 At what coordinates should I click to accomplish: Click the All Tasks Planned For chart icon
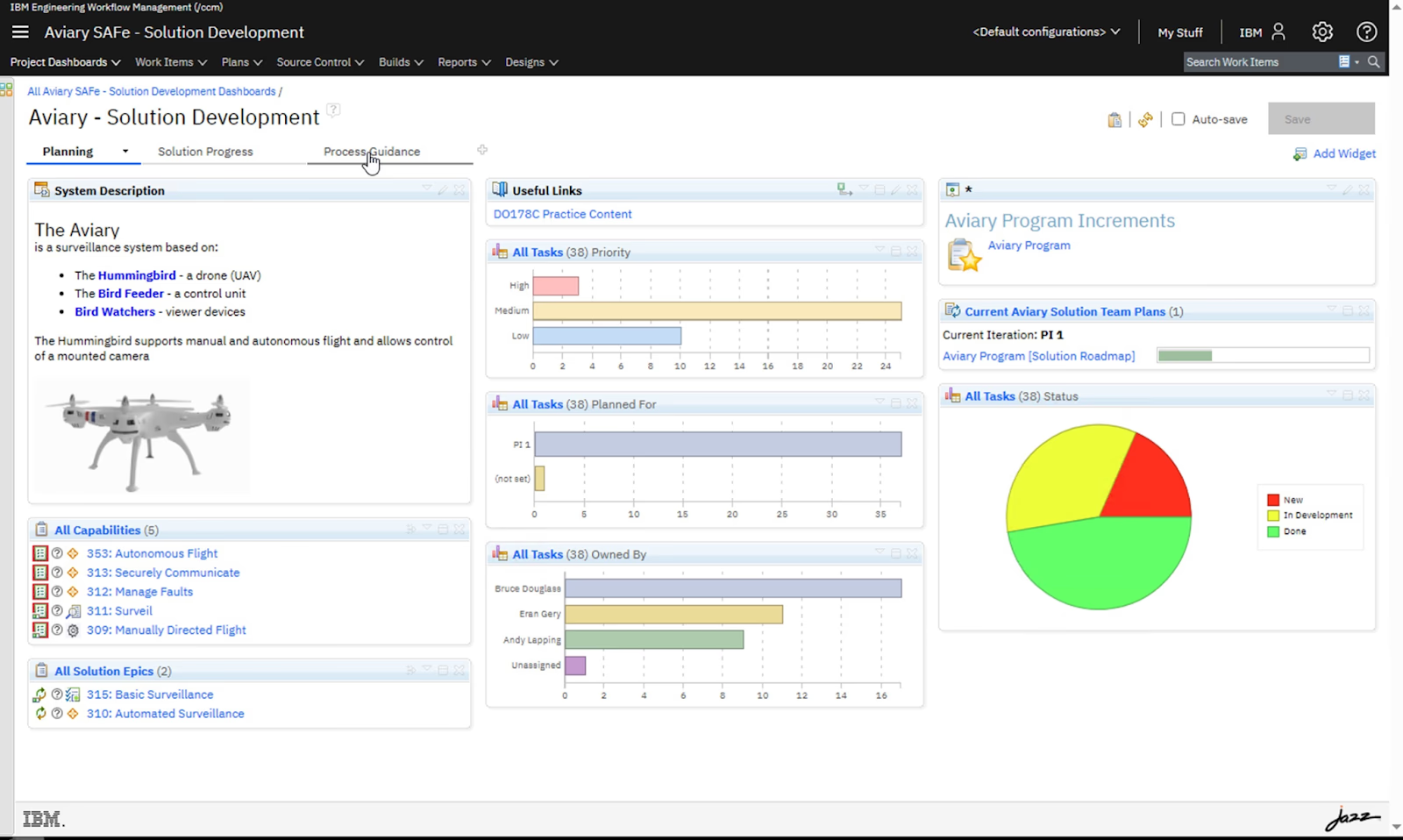click(x=500, y=403)
